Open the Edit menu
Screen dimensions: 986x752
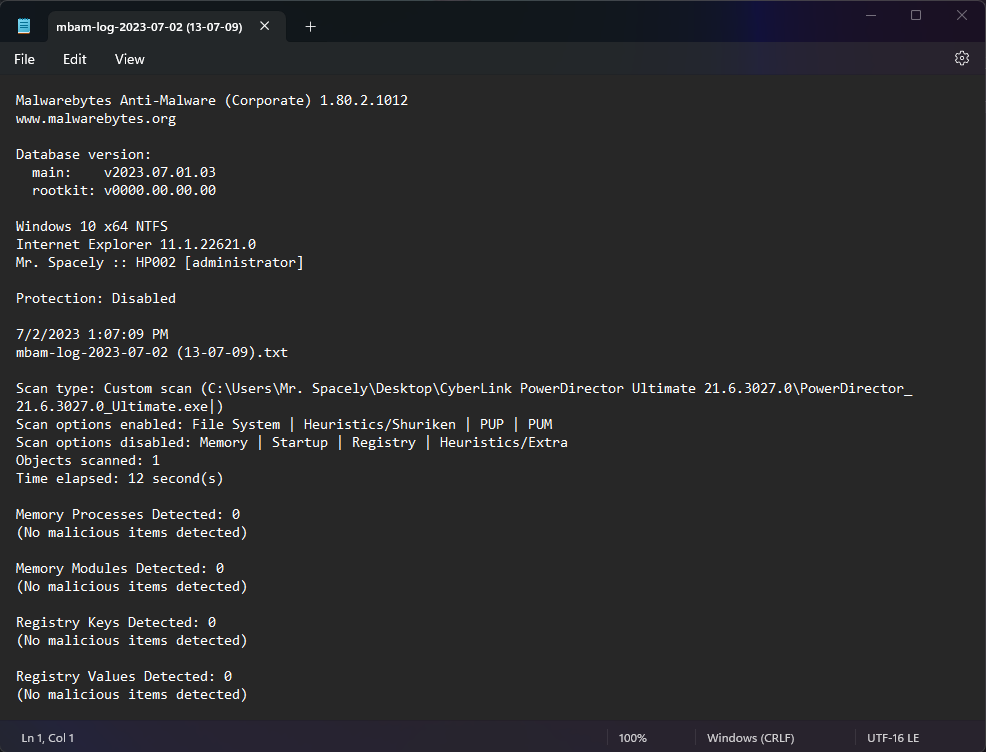point(74,59)
